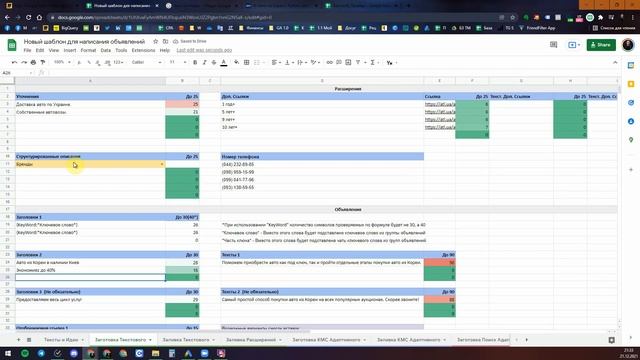Viewport: 640px width, 360px height.
Task: Click the Functions sigma icon
Action: [373, 62]
